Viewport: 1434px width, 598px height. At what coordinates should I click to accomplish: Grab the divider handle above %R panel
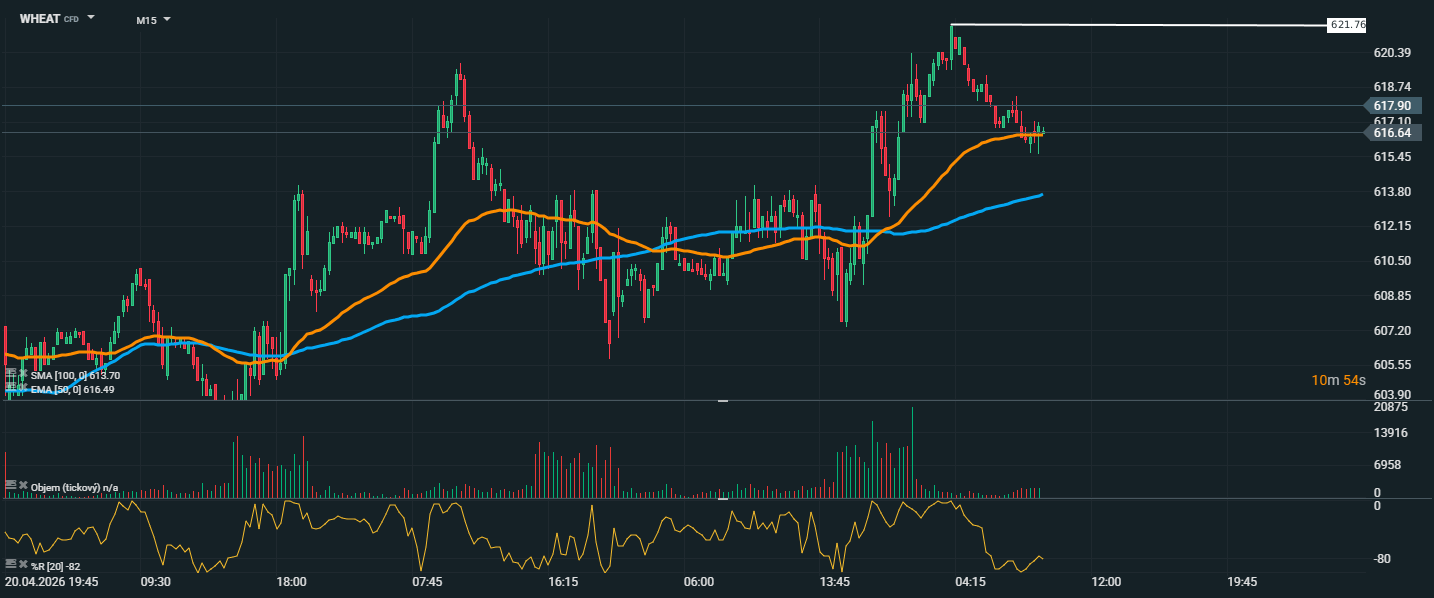pyautogui.click(x=723, y=498)
